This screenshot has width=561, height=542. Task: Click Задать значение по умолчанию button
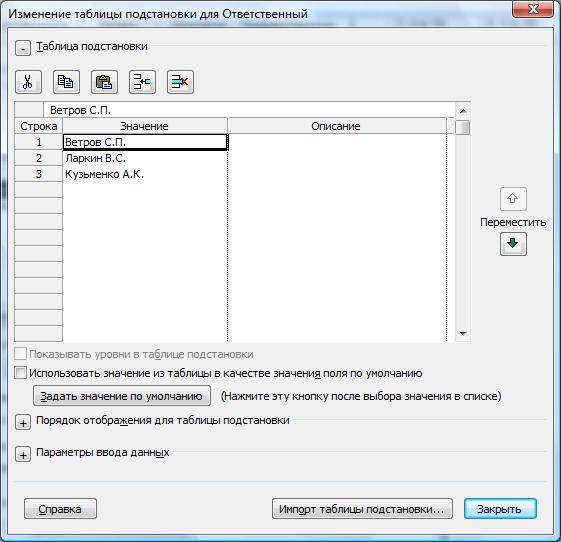[x=122, y=396]
